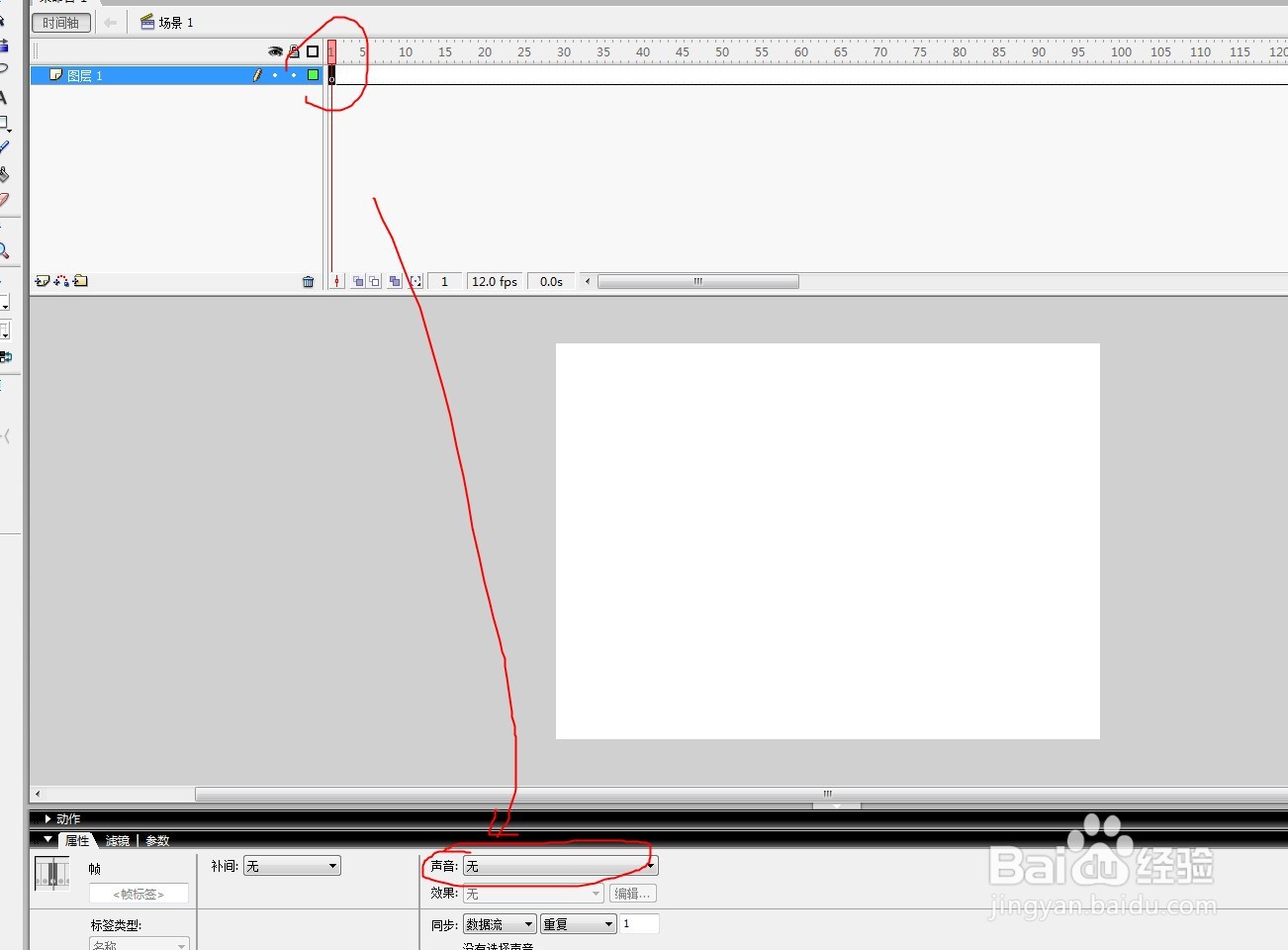
Task: Click the white stage canvas
Action: coord(828,541)
